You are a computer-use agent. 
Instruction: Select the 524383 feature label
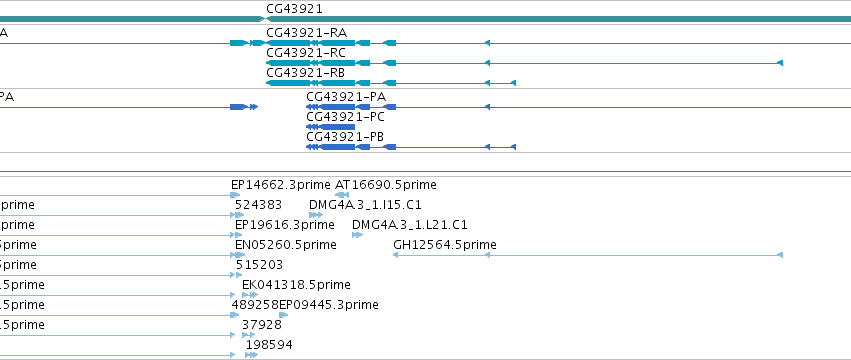point(258,205)
